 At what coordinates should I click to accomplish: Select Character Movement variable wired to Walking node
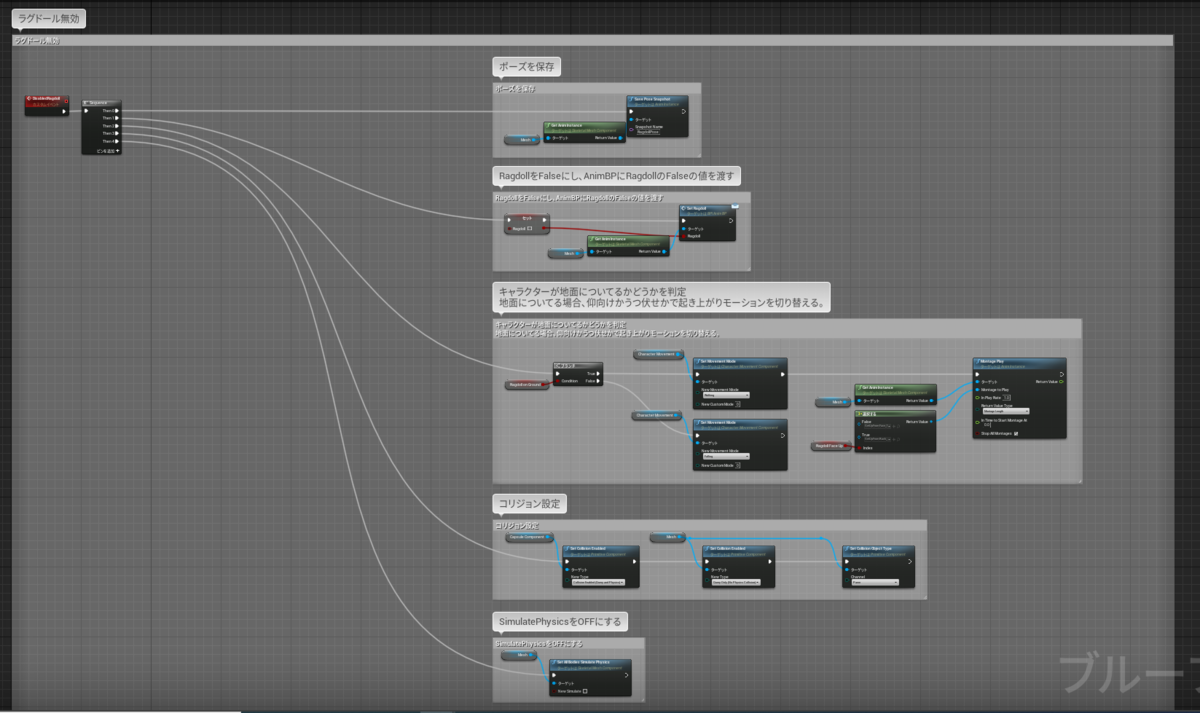[658, 354]
